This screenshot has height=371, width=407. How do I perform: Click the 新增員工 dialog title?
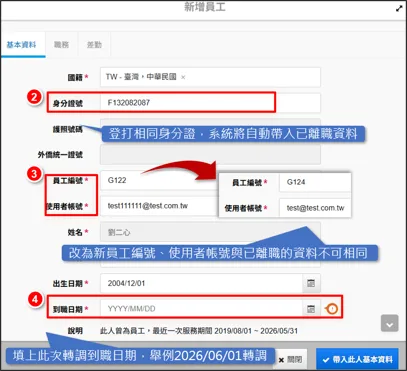(205, 7)
